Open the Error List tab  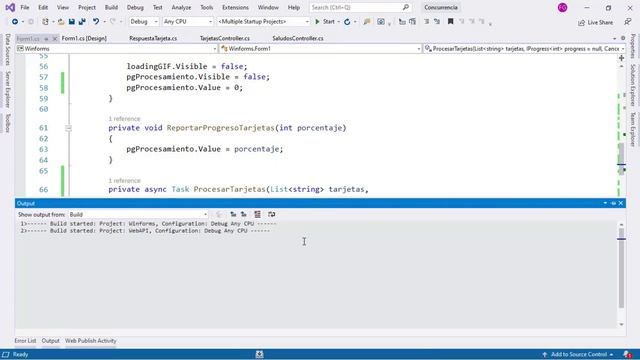(25, 341)
